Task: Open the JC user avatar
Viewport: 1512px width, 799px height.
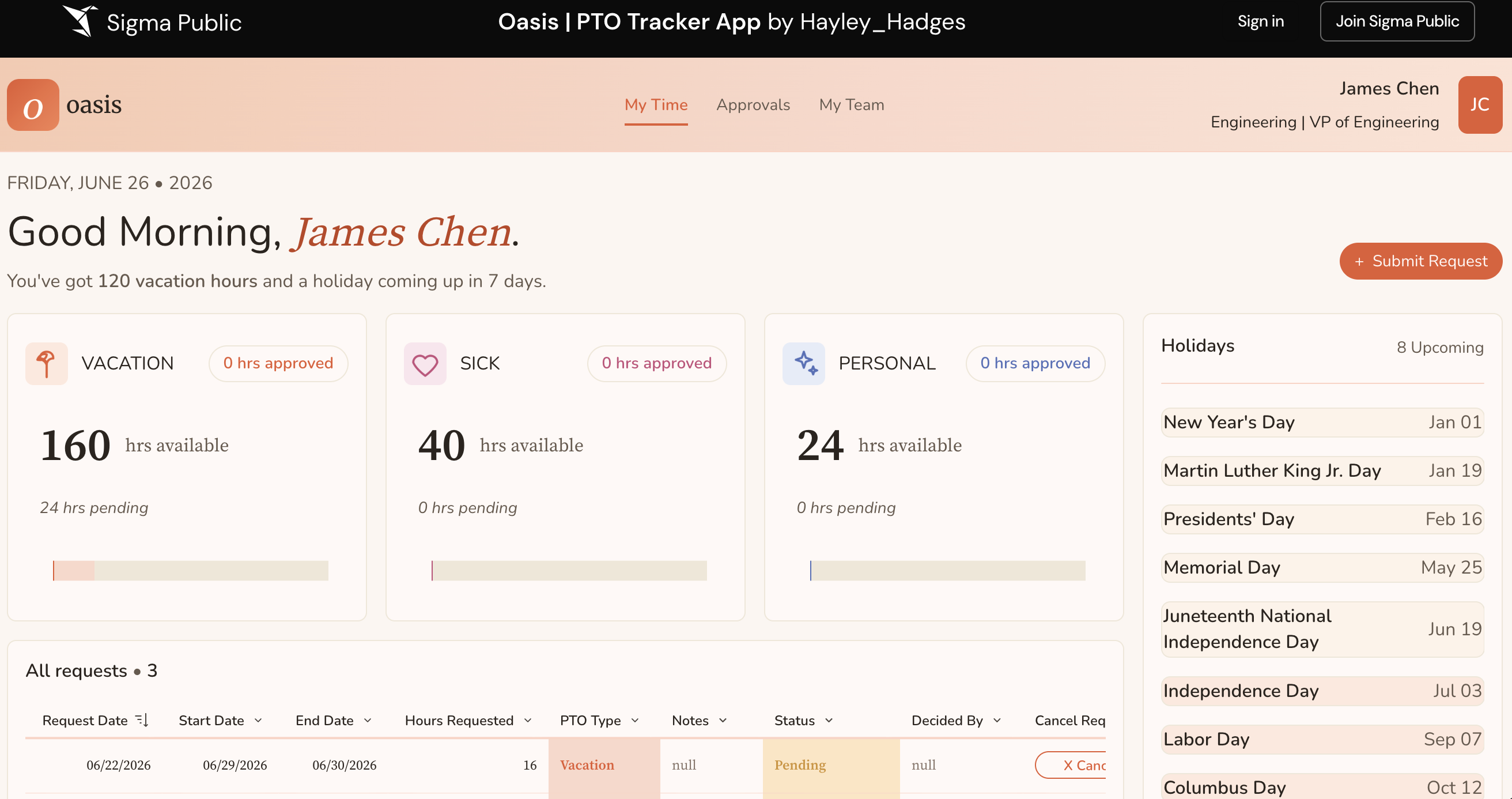Action: click(x=1480, y=105)
